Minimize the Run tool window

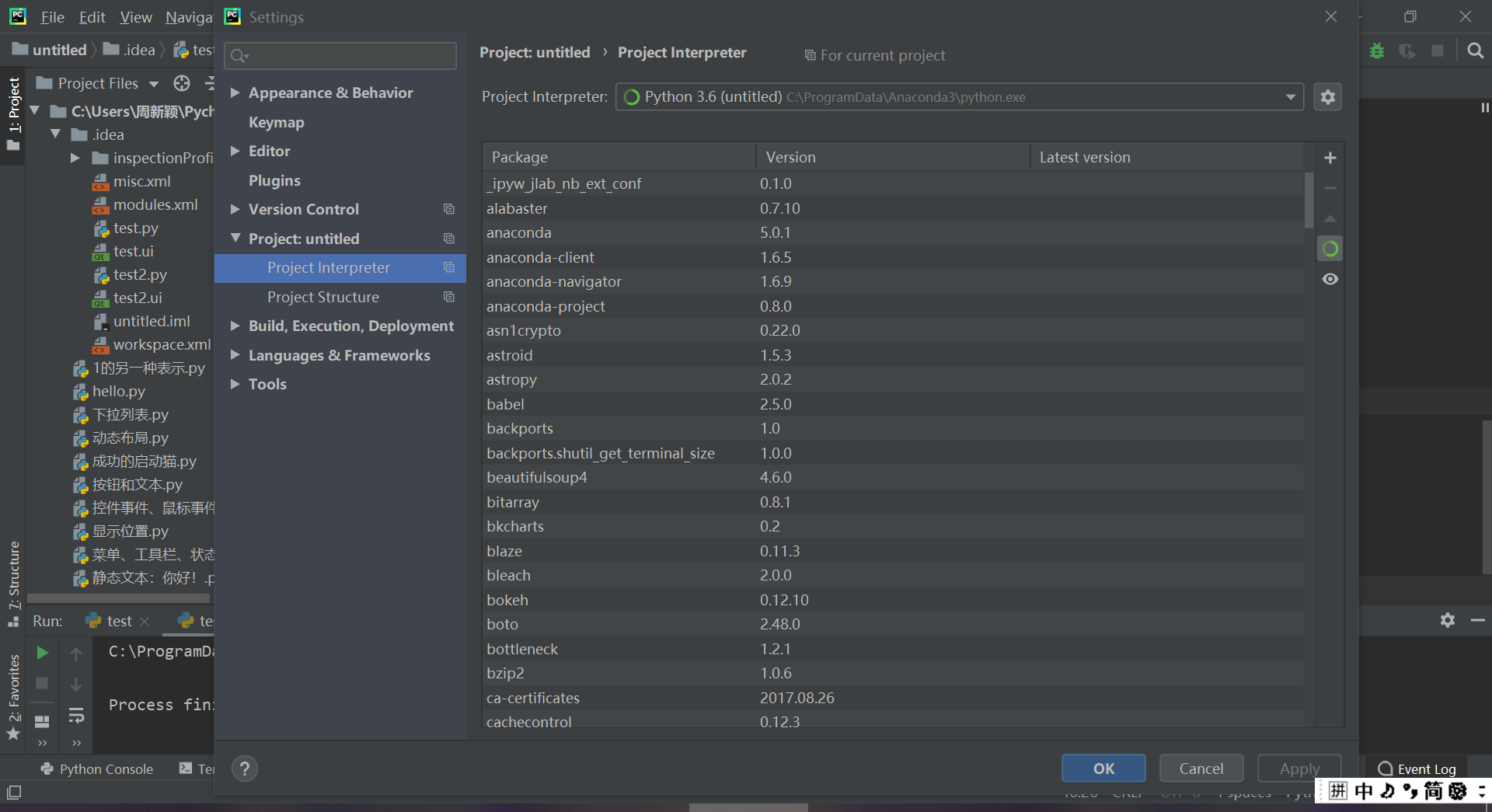click(1477, 620)
